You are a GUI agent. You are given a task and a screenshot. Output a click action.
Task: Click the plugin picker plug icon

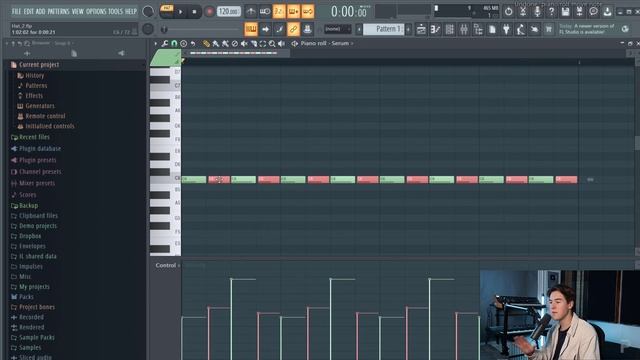(x=506, y=29)
